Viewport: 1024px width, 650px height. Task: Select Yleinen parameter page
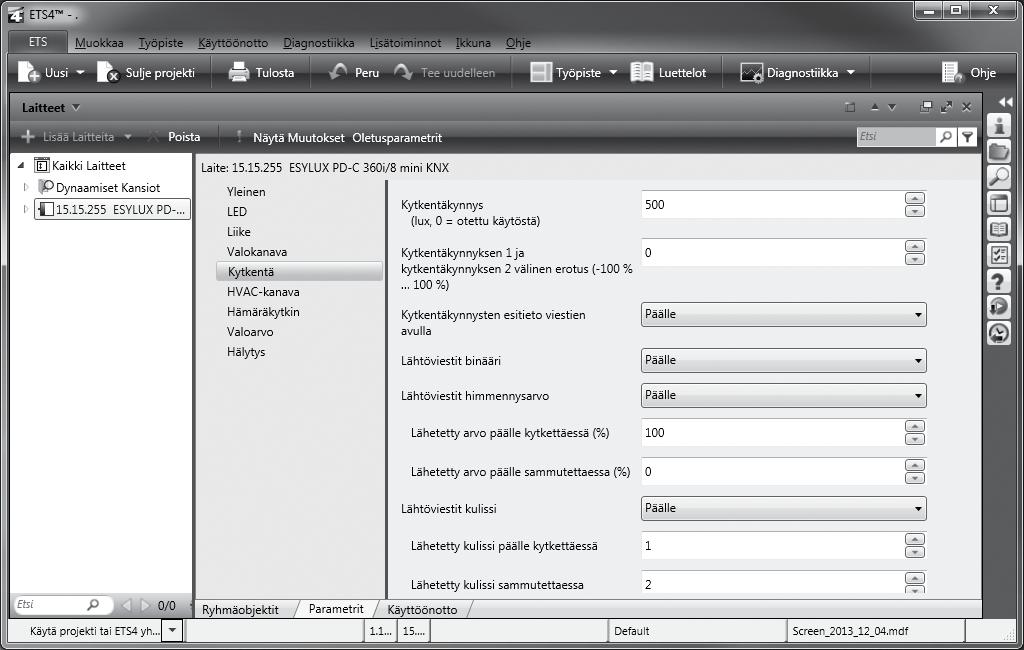(x=246, y=191)
